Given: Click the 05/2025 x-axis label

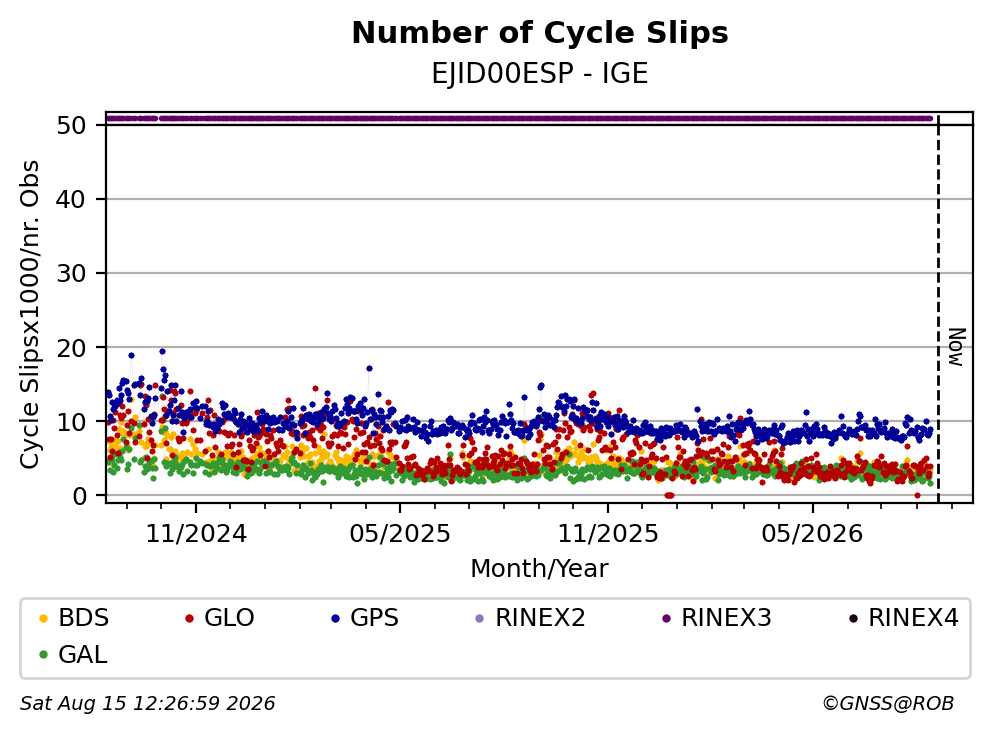Looking at the screenshot, I should tap(400, 534).
